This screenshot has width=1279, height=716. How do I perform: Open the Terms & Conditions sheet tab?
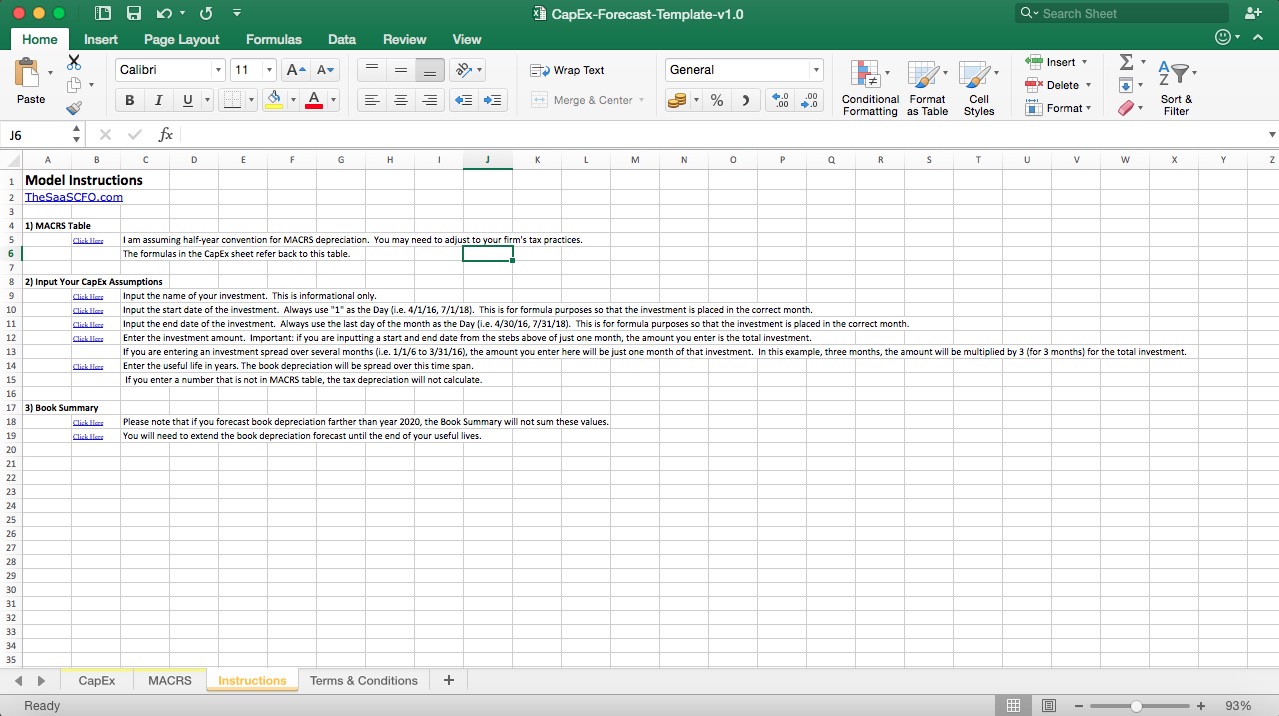[x=364, y=680]
